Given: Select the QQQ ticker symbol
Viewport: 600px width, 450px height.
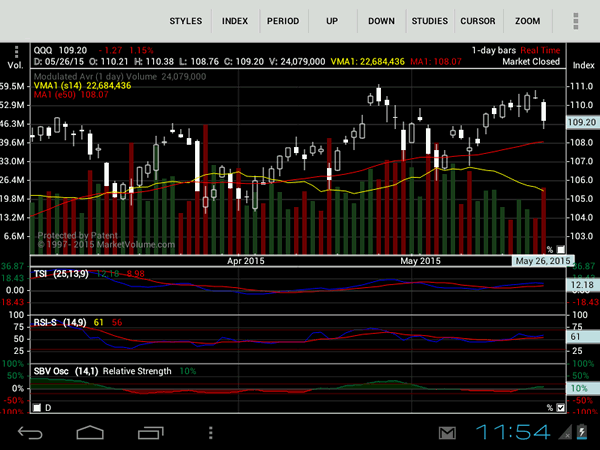Looking at the screenshot, I should click(44, 51).
